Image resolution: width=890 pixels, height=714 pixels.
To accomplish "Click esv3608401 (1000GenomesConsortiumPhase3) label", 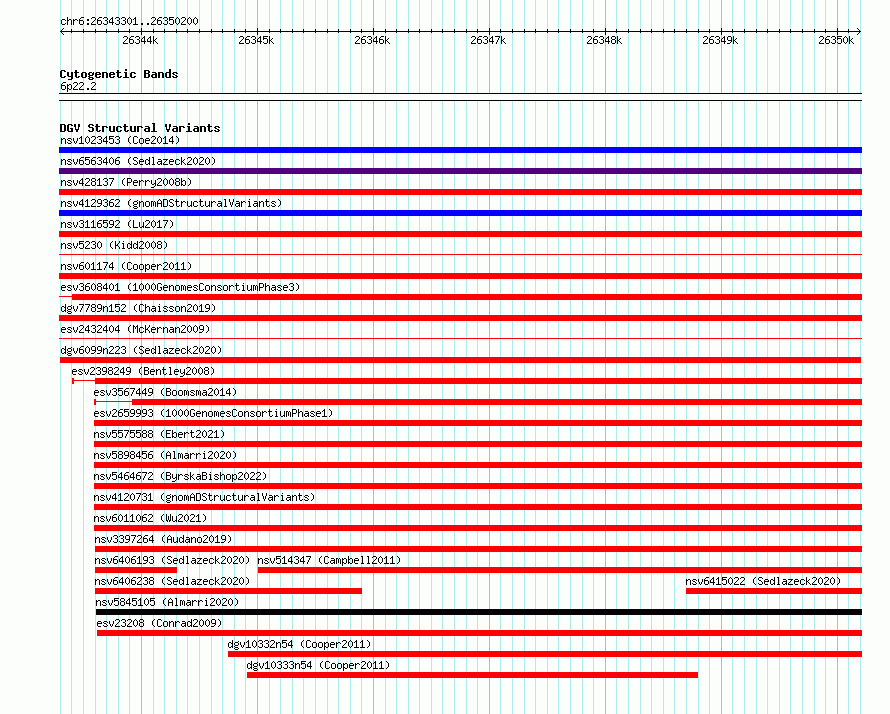I will (x=180, y=287).
